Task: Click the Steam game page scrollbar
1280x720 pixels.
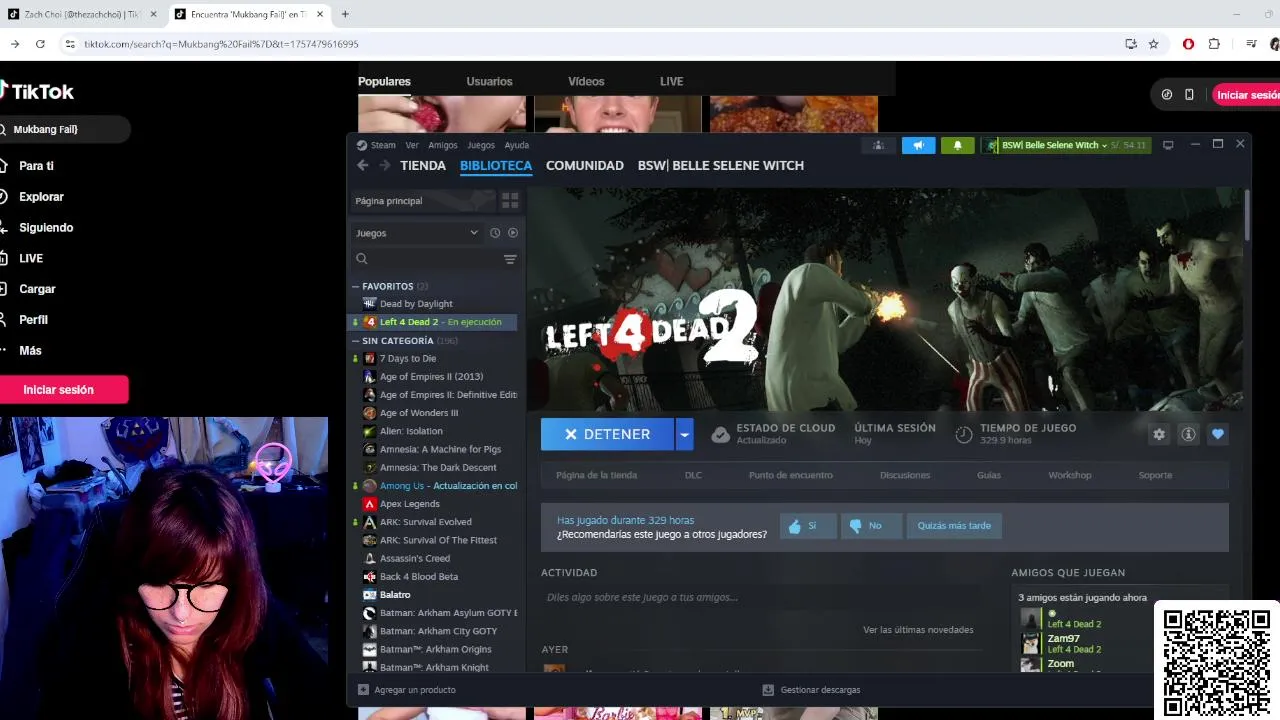Action: click(1247, 215)
